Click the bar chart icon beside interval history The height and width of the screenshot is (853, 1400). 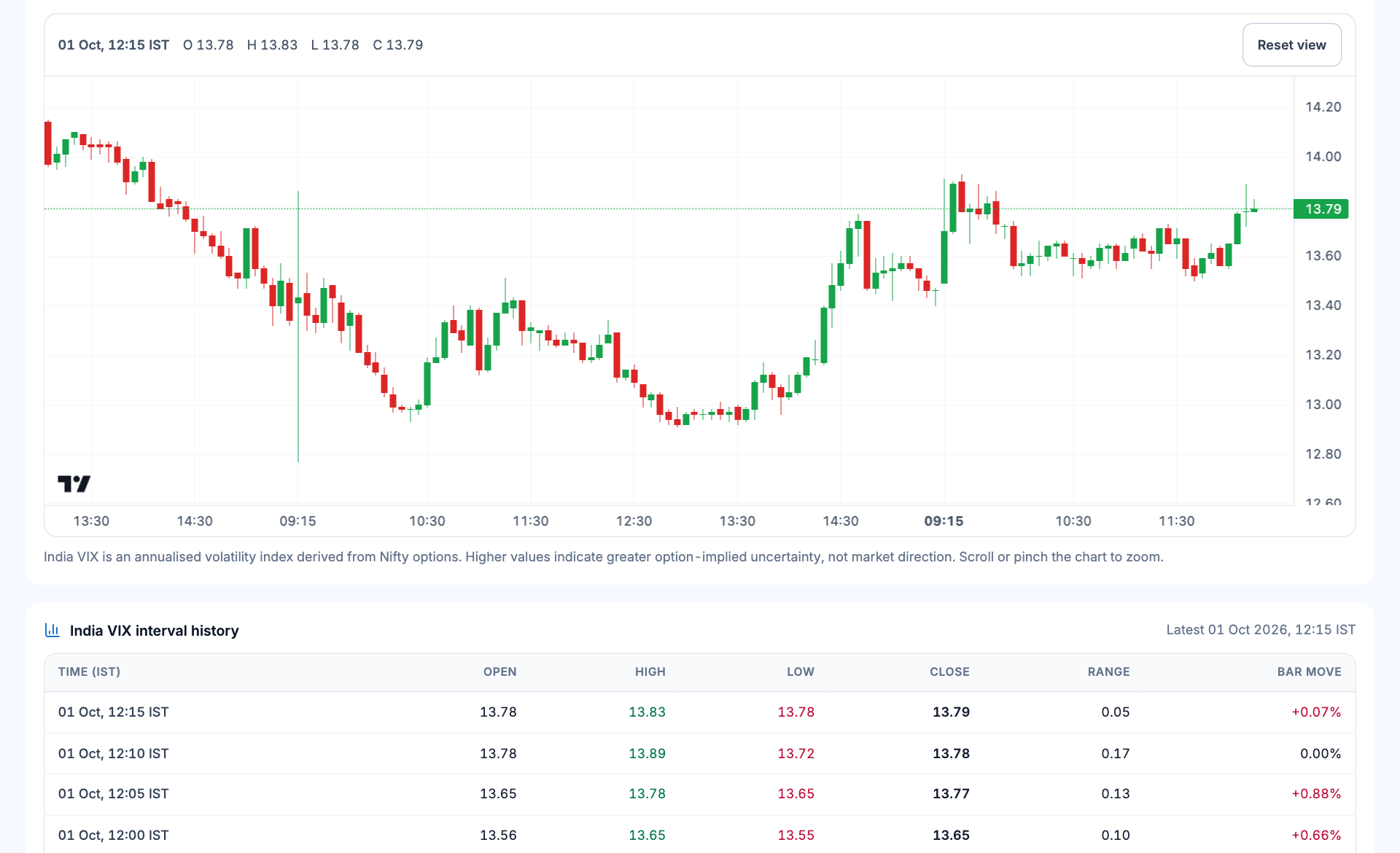point(52,630)
